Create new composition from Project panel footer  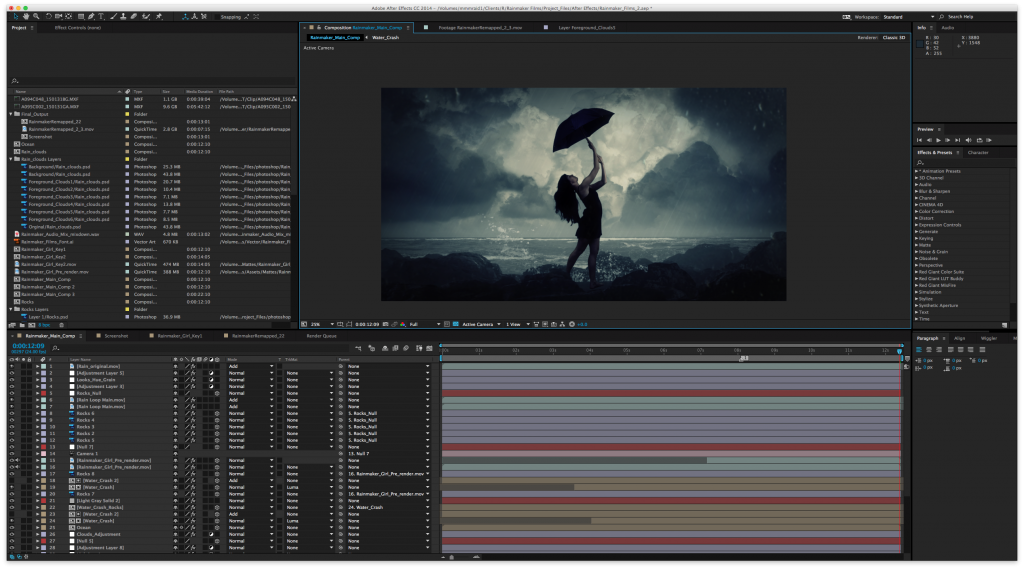click(x=31, y=325)
